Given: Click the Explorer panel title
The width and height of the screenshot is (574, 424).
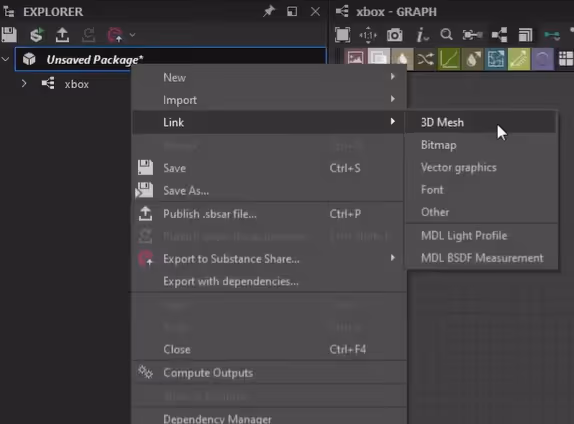Looking at the screenshot, I should pos(53,12).
